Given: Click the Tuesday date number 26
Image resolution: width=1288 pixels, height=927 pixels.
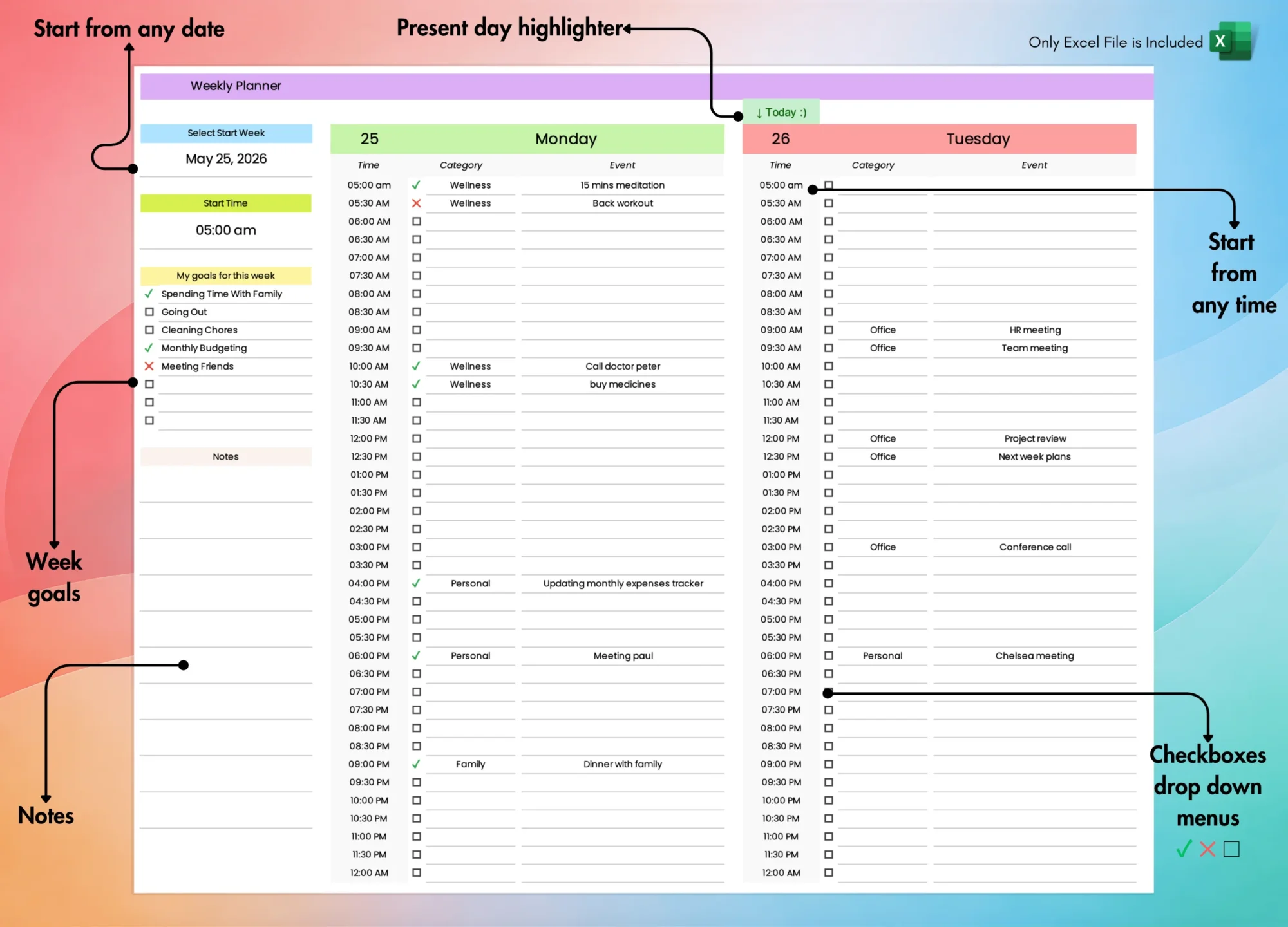Looking at the screenshot, I should [781, 139].
